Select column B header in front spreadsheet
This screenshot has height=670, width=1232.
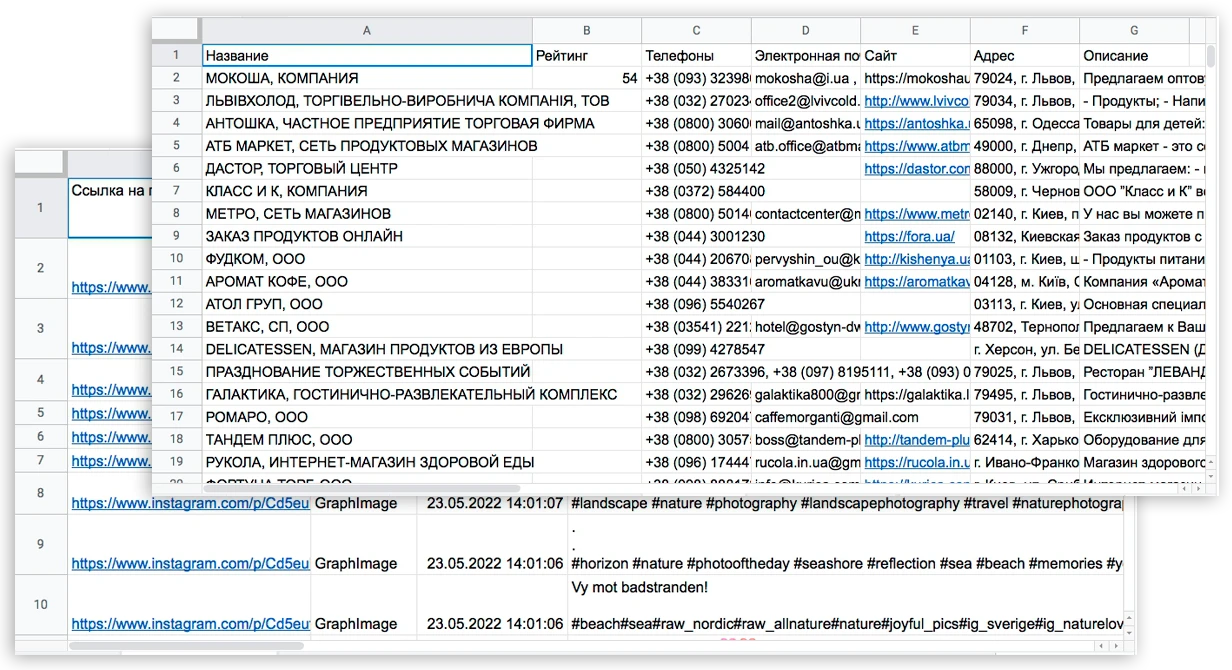[x=586, y=31]
